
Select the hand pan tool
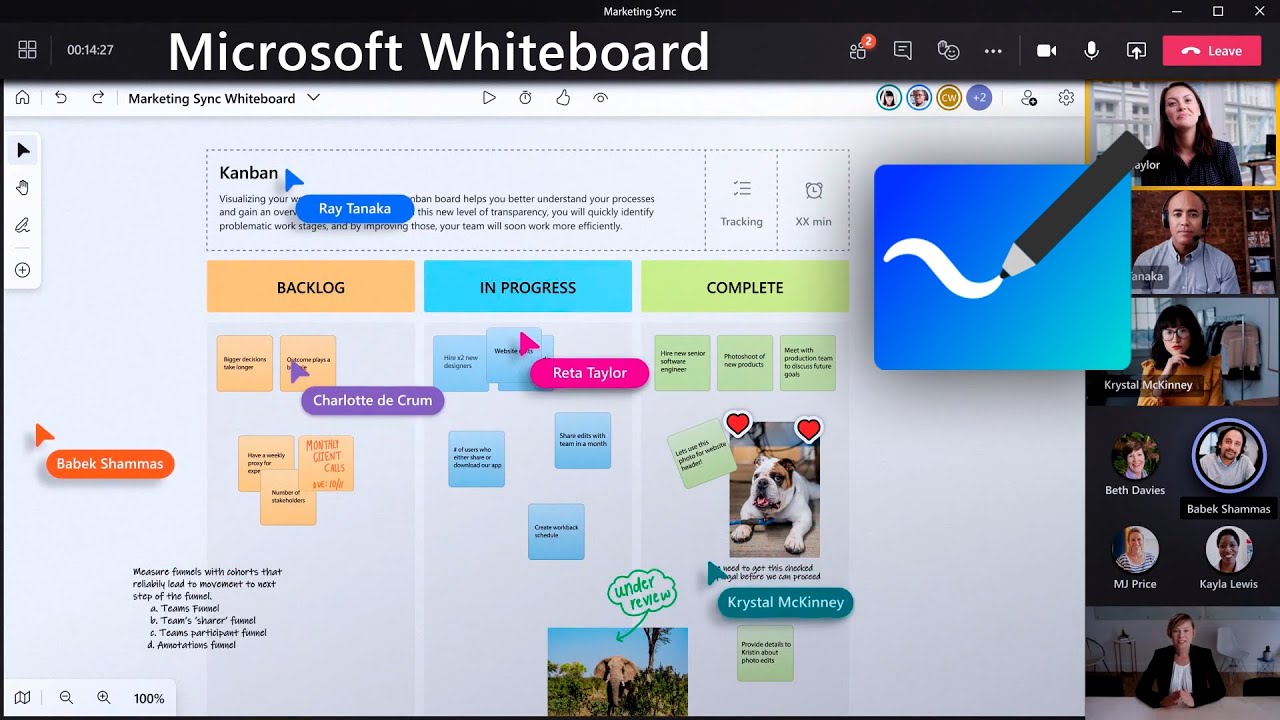point(23,188)
